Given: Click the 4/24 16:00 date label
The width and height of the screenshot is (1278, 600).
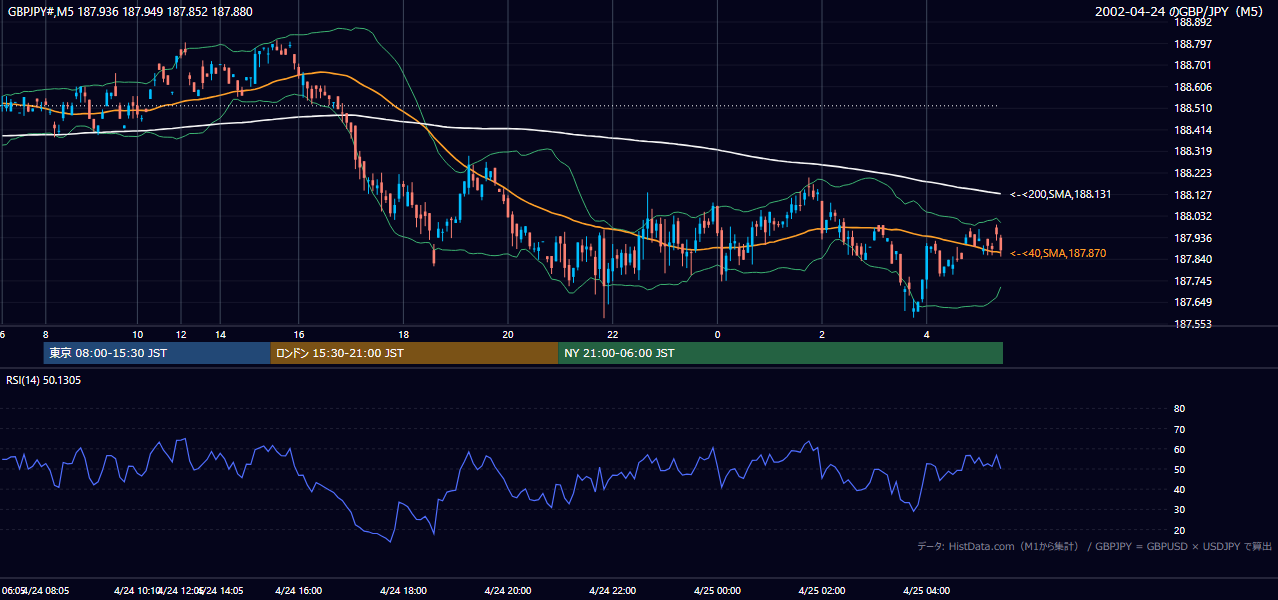Looking at the screenshot, I should pos(298,591).
